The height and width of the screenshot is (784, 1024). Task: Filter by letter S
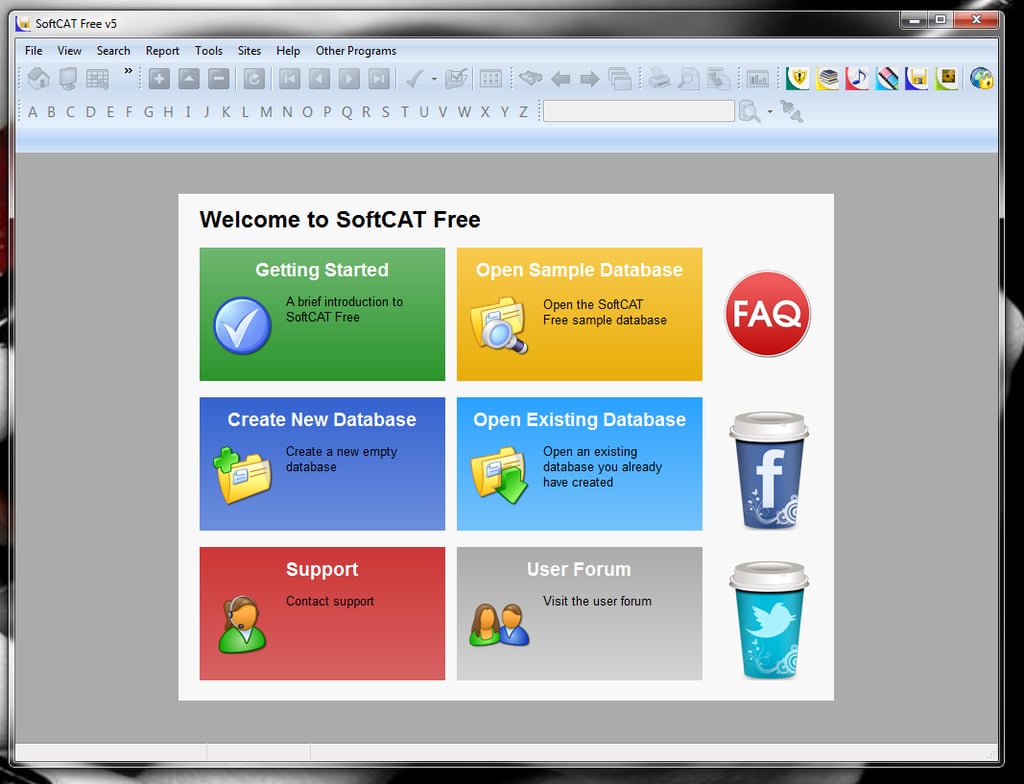tap(385, 112)
